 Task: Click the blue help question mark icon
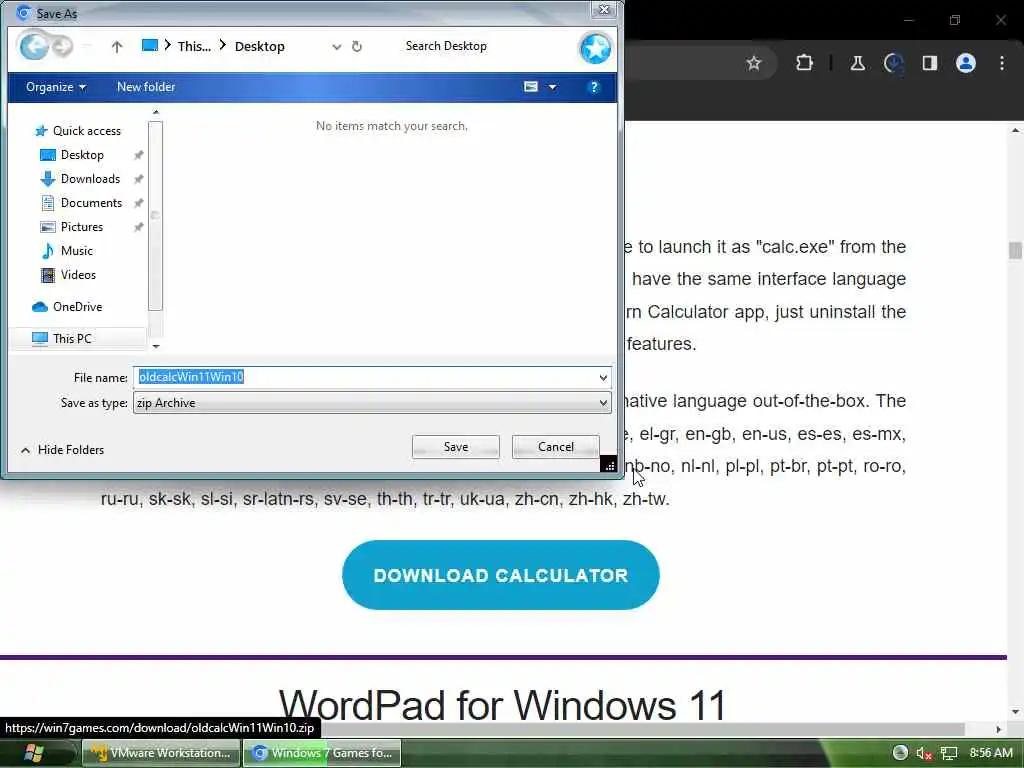[x=594, y=87]
